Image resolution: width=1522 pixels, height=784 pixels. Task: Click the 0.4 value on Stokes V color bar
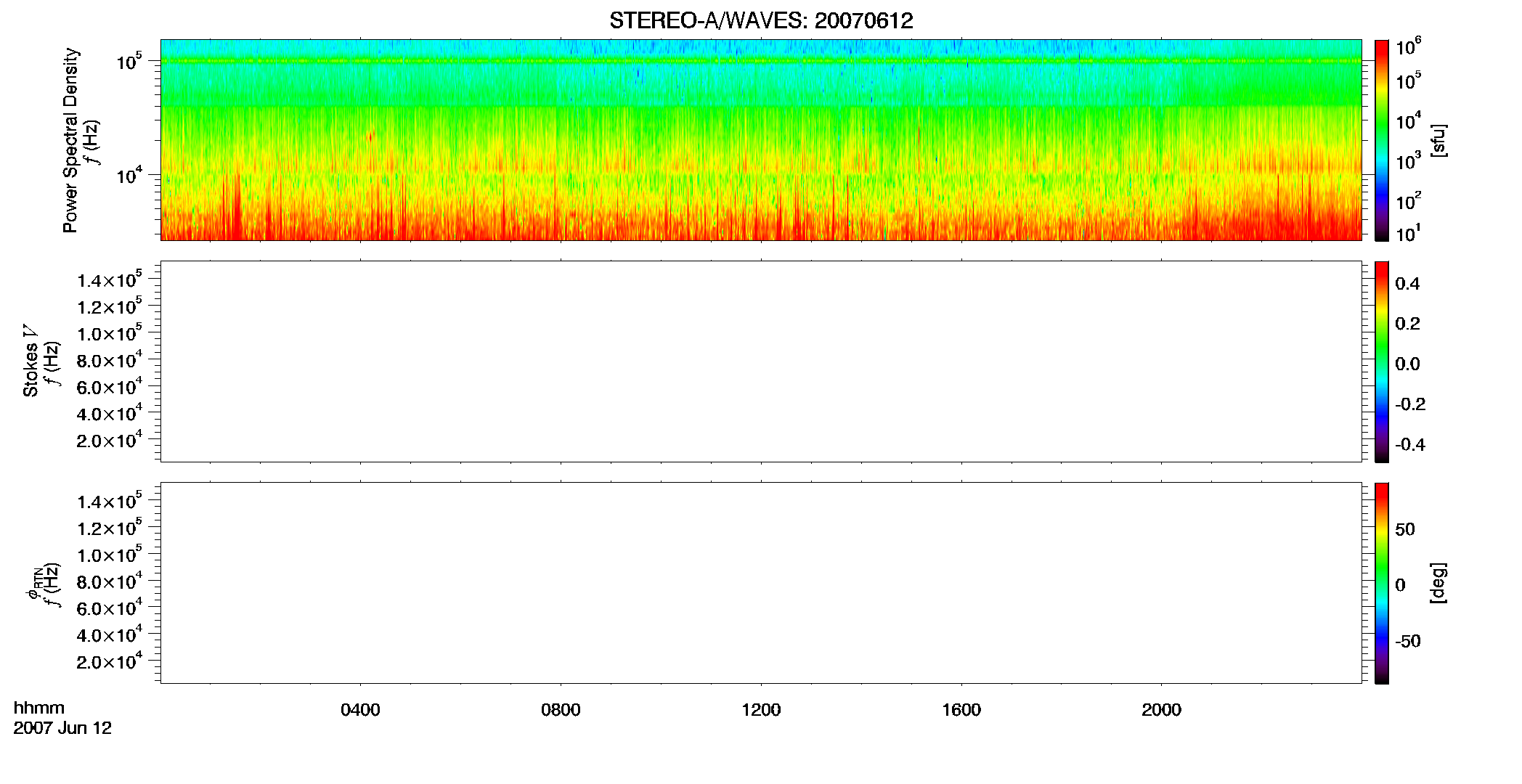click(1407, 284)
